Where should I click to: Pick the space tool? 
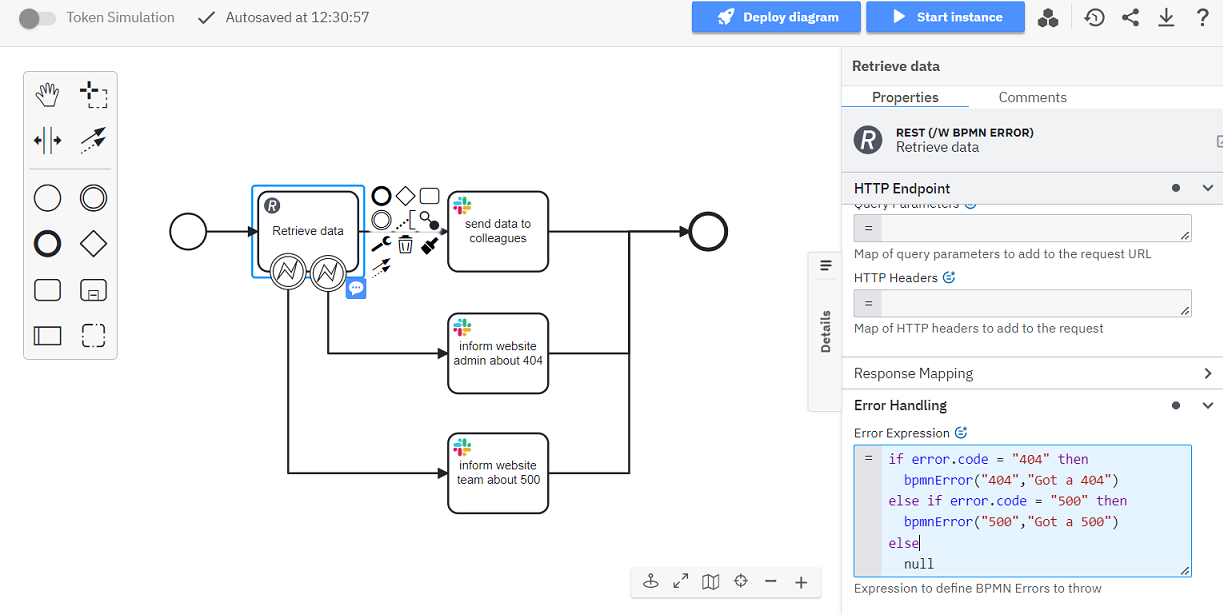(47, 141)
